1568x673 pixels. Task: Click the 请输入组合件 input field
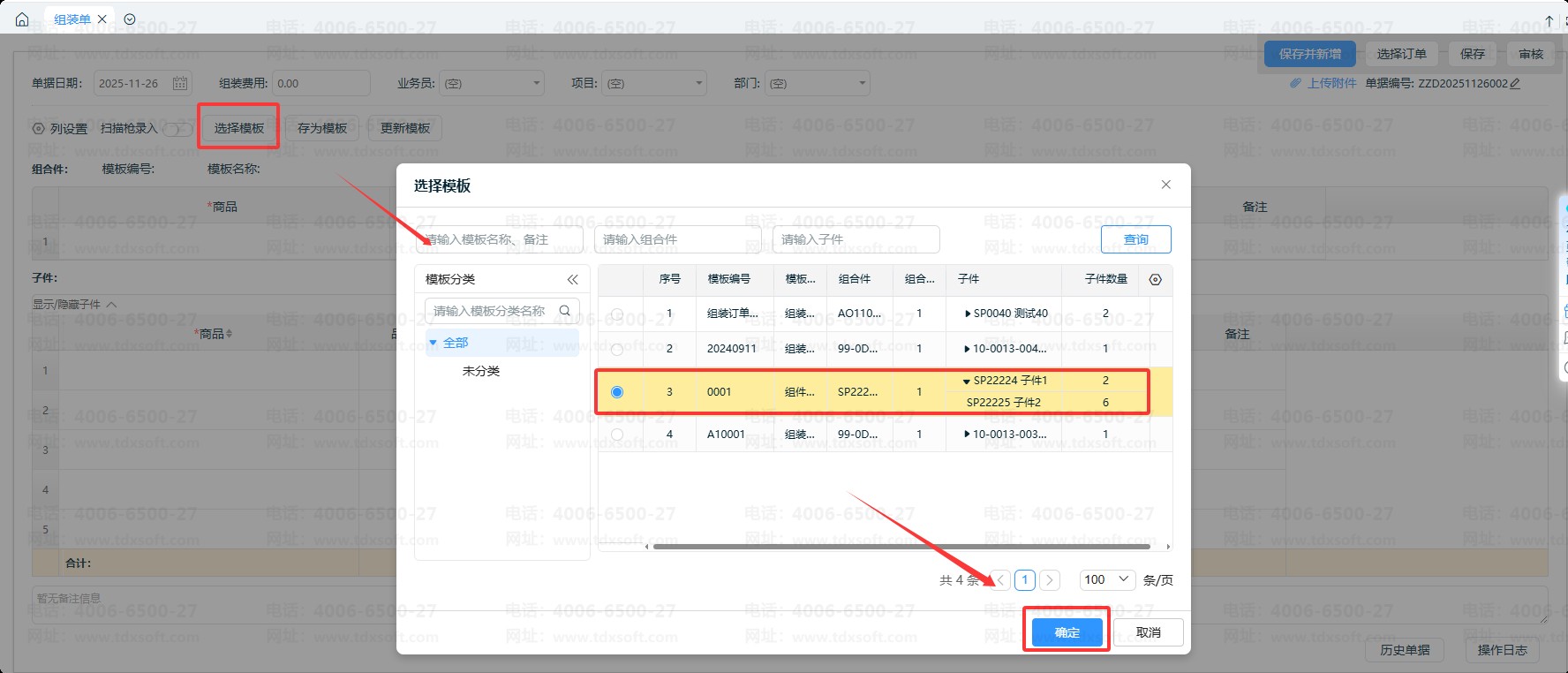click(677, 239)
